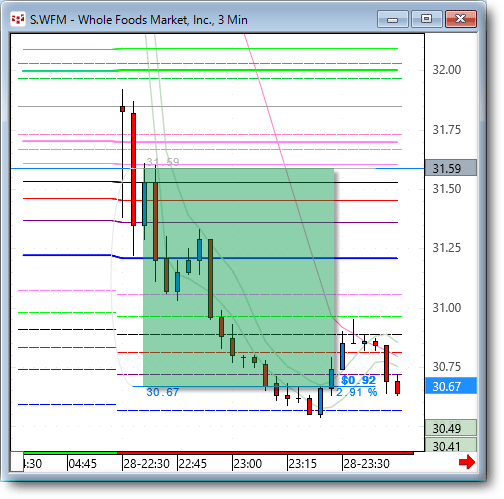The image size is (504, 499).
Task: Click the green session bar above time axis
Action: [70, 453]
